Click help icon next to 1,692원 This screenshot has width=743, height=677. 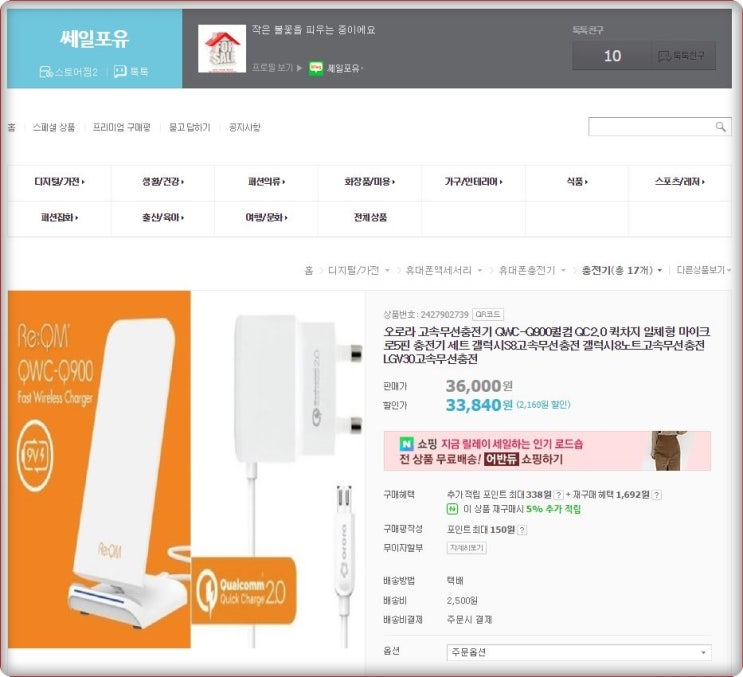tap(656, 495)
